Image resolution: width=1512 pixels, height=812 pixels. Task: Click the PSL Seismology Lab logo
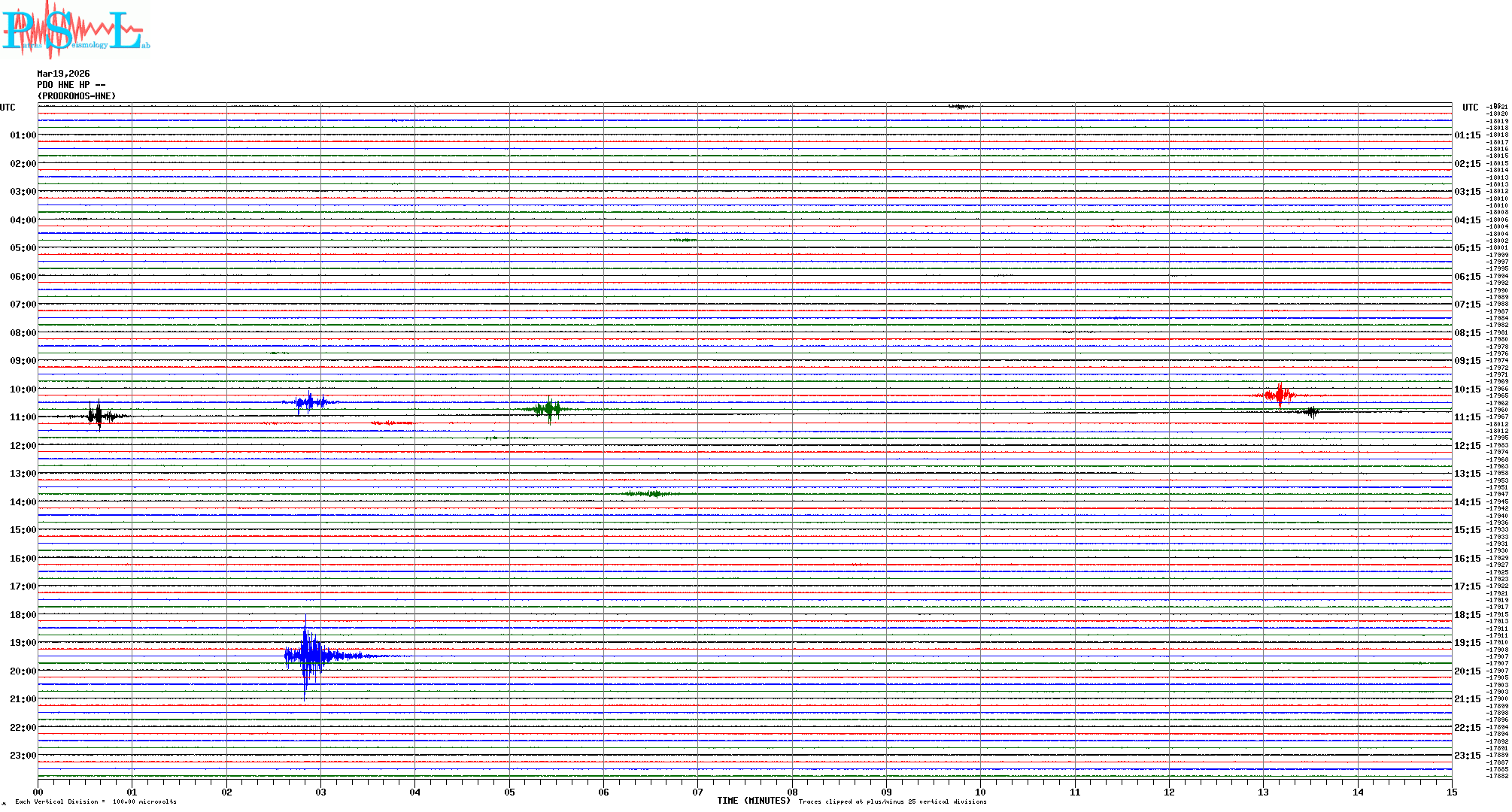75,30
